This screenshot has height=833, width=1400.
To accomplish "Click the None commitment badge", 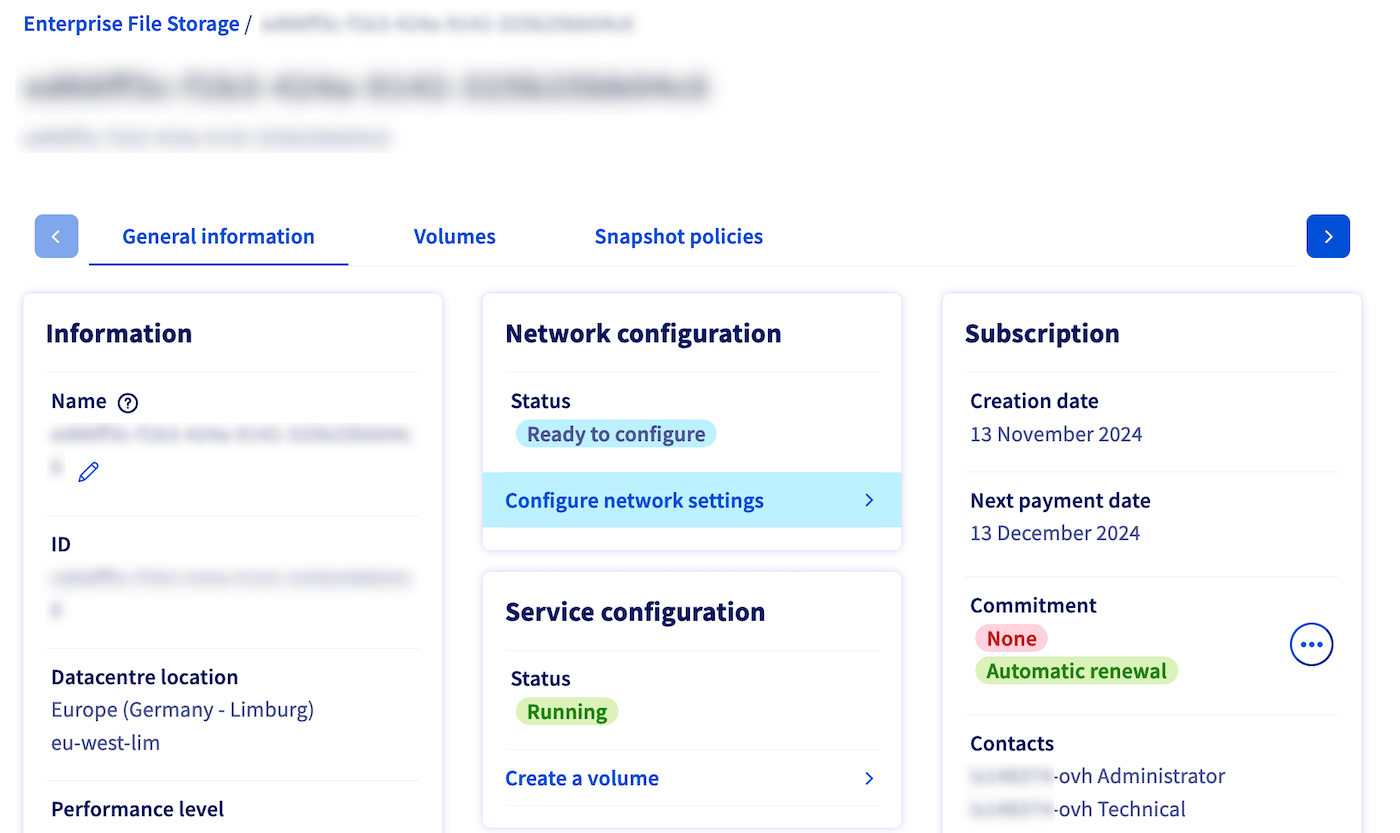I will coord(1011,637).
